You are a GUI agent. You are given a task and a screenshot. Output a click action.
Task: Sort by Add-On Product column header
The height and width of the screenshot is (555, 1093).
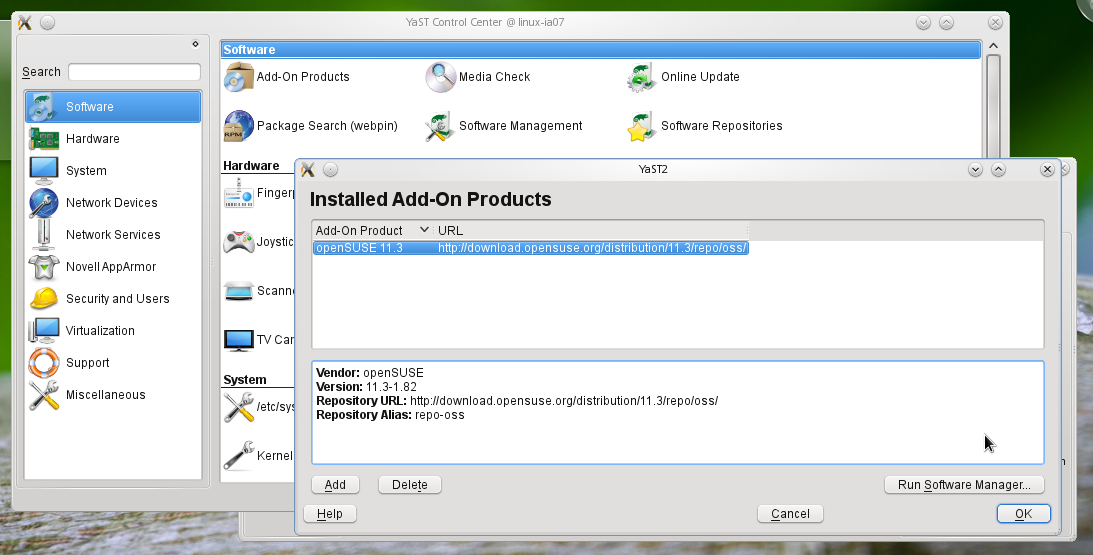pyautogui.click(x=372, y=230)
